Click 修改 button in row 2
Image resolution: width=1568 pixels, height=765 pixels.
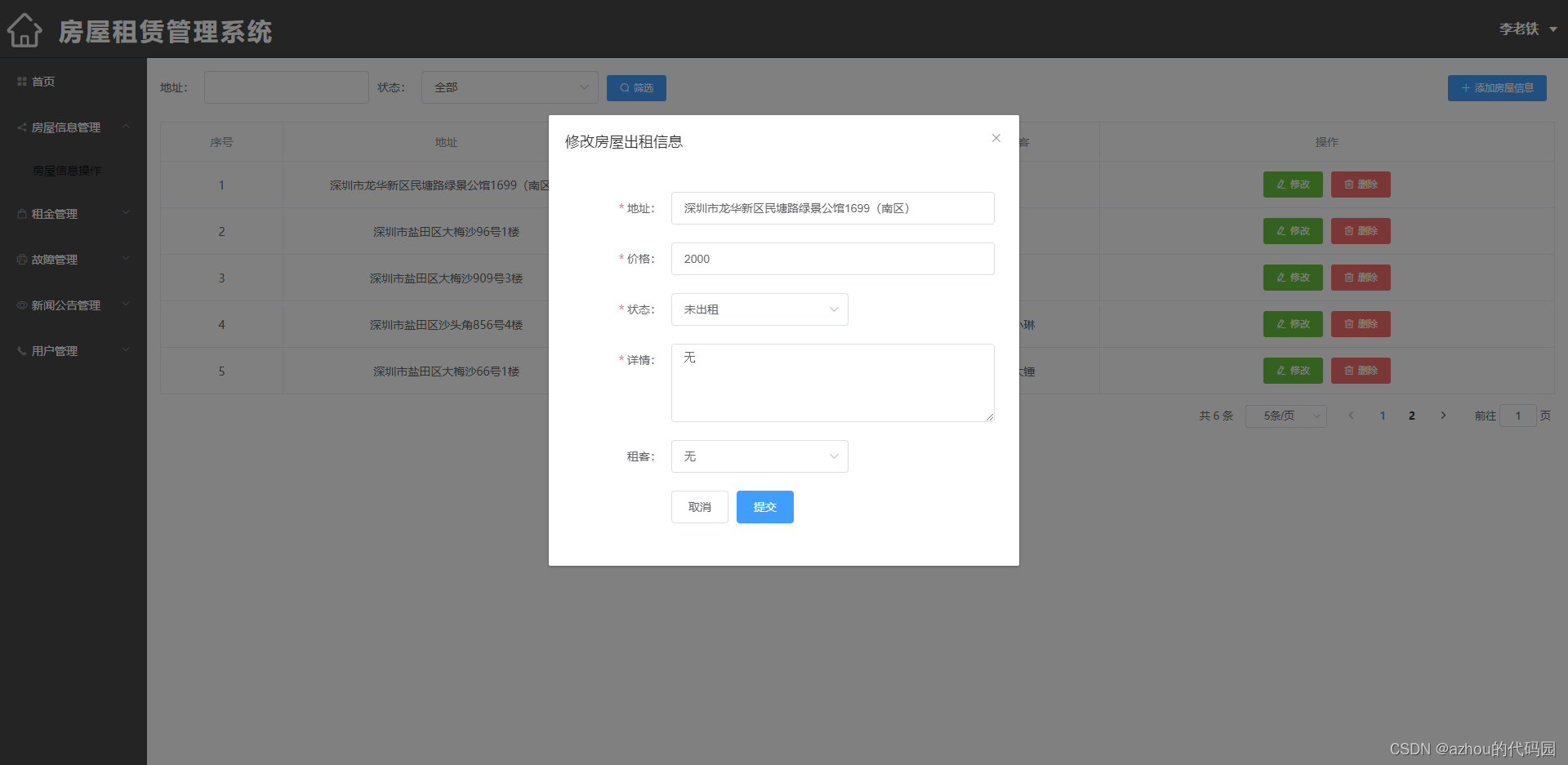point(1293,231)
